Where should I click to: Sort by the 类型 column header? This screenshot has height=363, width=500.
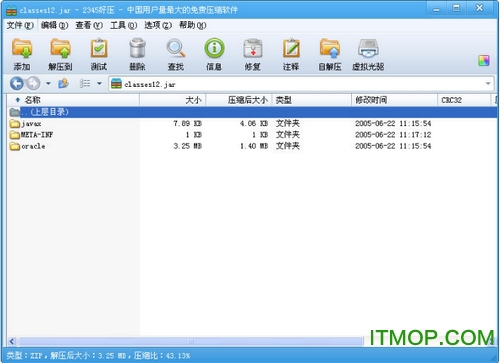pyautogui.click(x=312, y=100)
